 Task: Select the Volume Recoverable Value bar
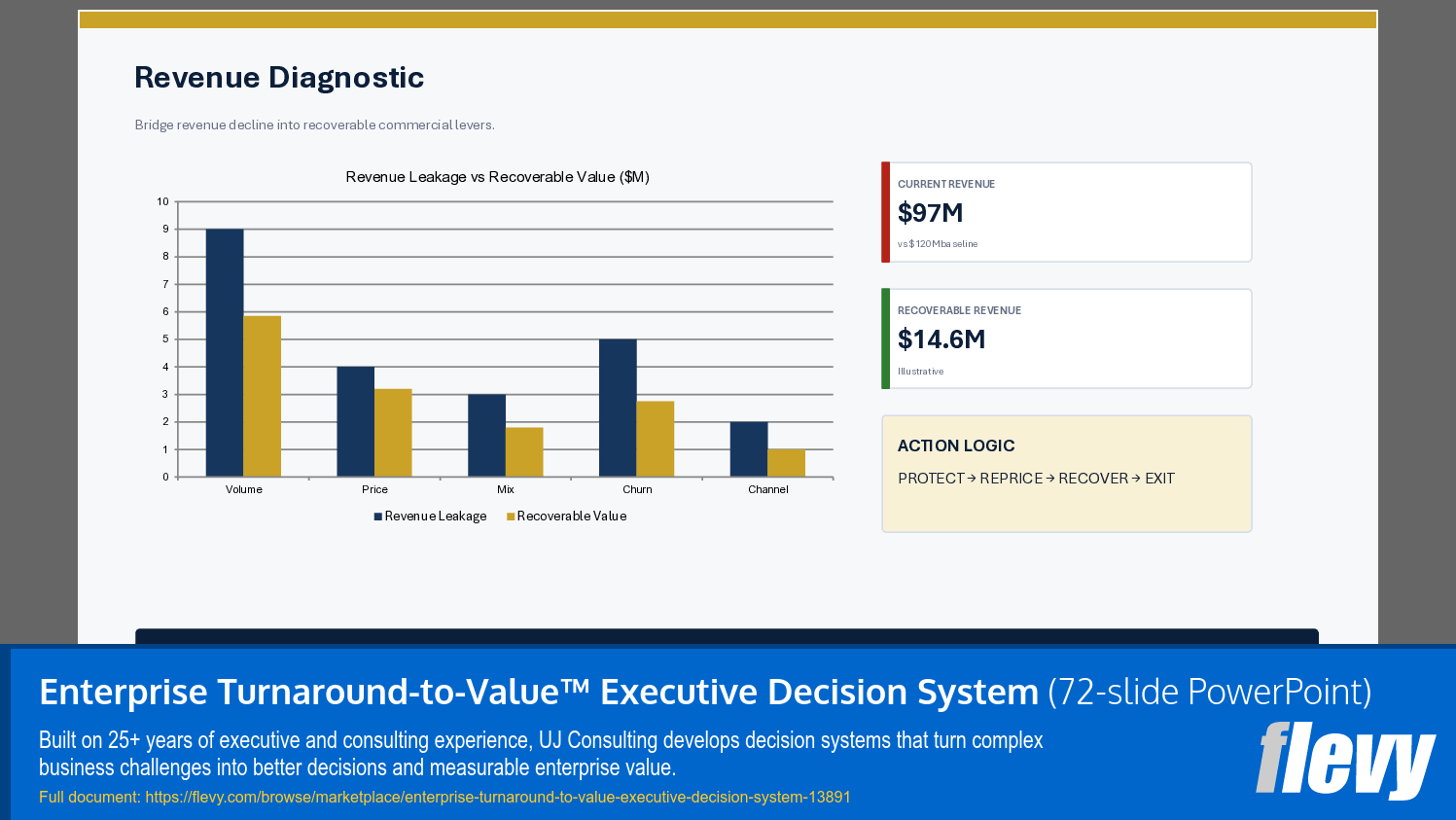[262, 396]
